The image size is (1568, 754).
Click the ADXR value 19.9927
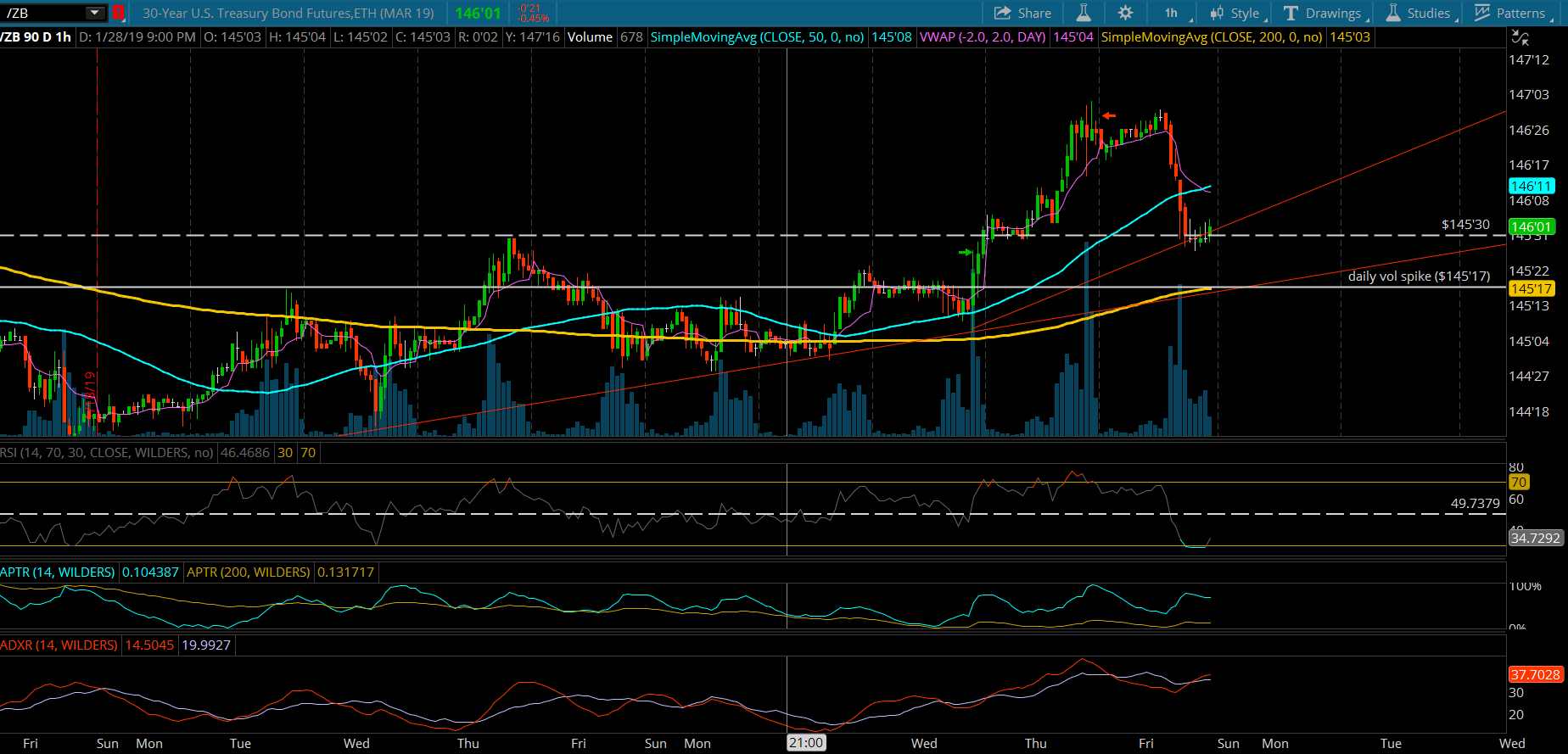206,645
